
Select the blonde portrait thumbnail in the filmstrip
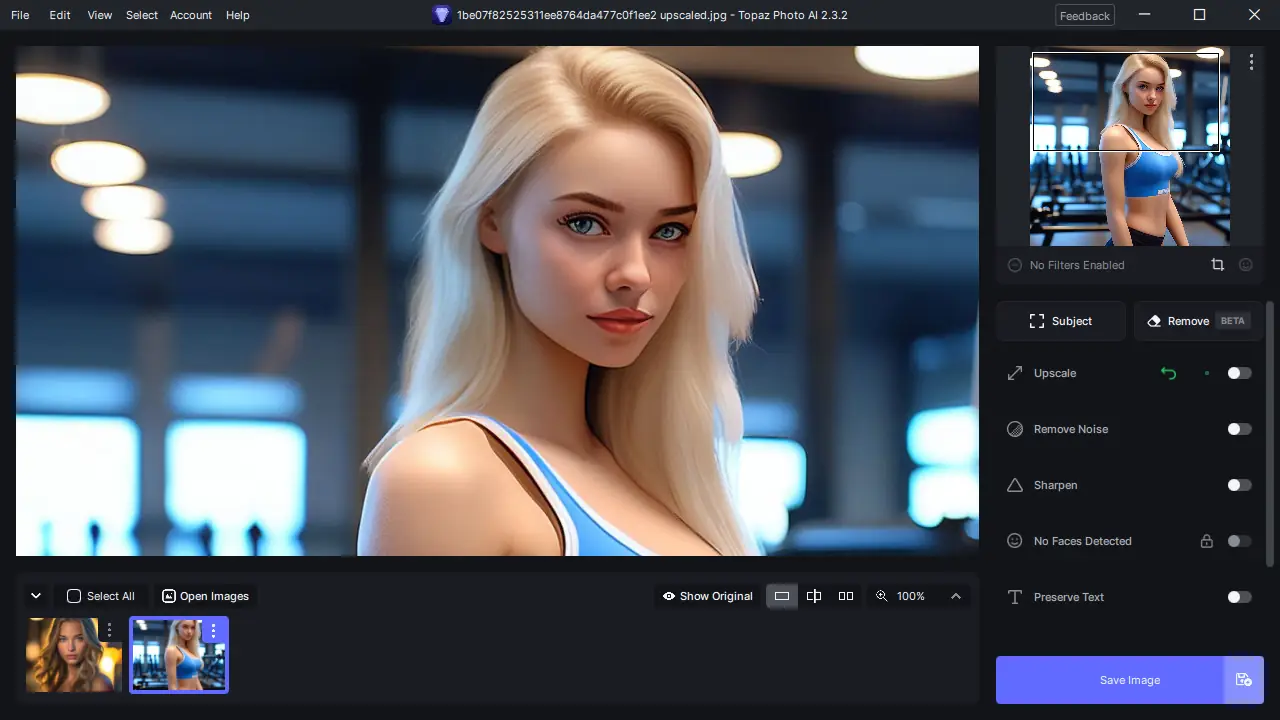(x=73, y=654)
